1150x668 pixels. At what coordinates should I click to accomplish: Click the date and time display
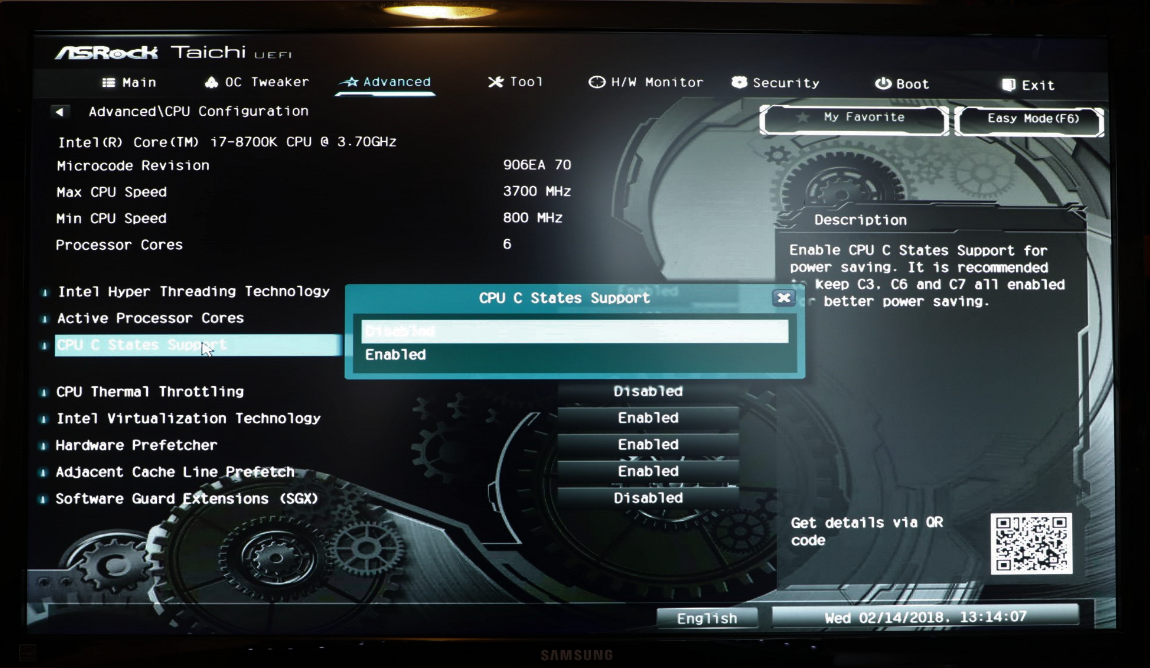pyautogui.click(x=925, y=617)
